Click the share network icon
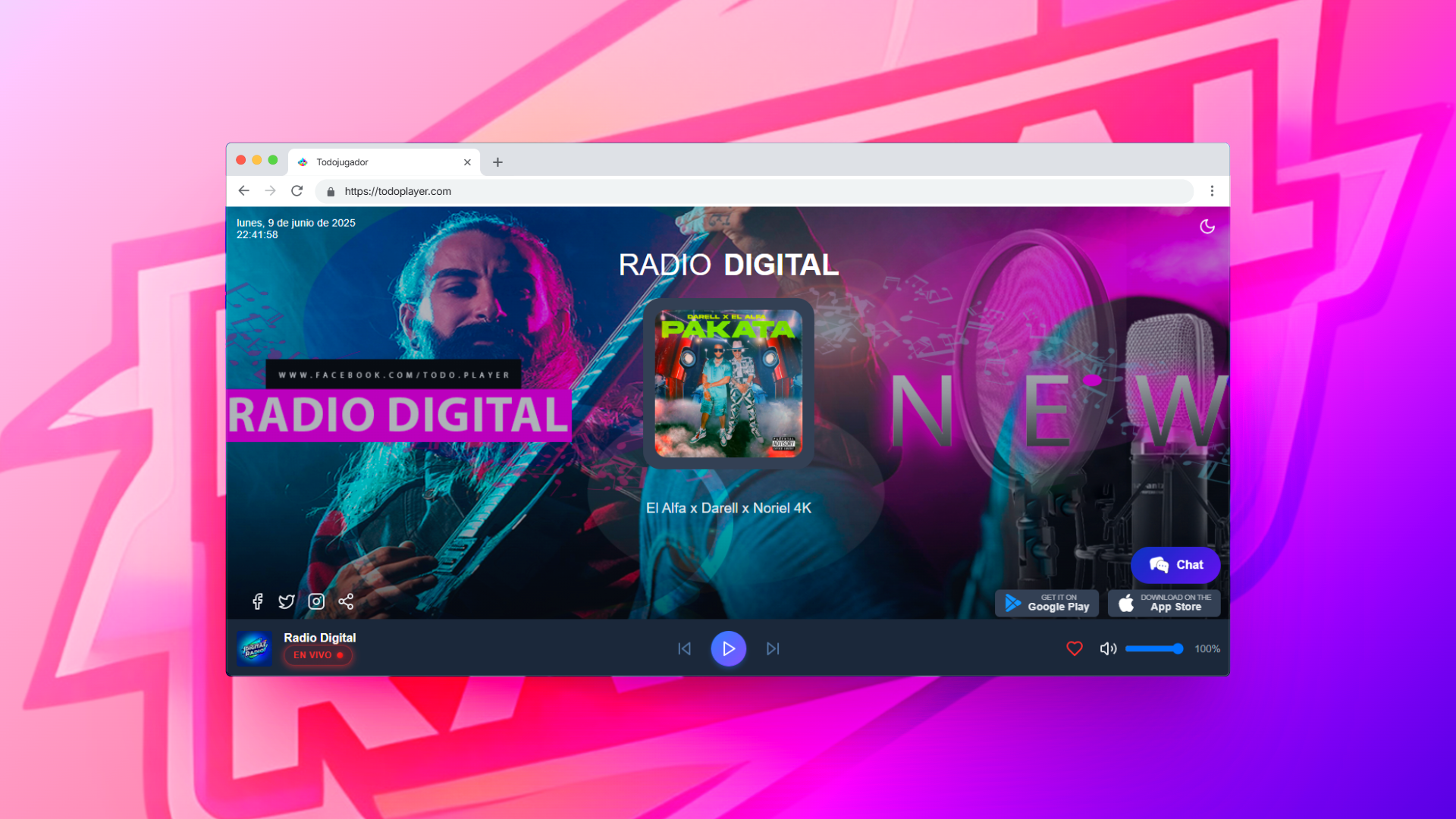The image size is (1456, 819). (346, 601)
